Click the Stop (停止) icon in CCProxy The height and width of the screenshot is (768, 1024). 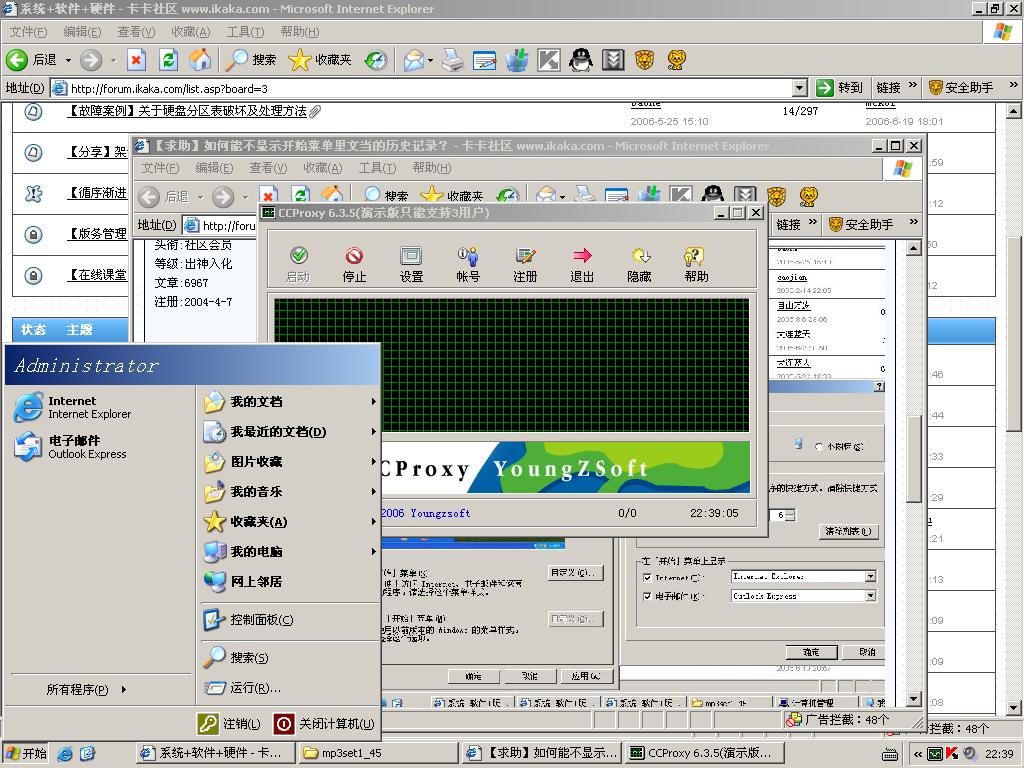[354, 264]
